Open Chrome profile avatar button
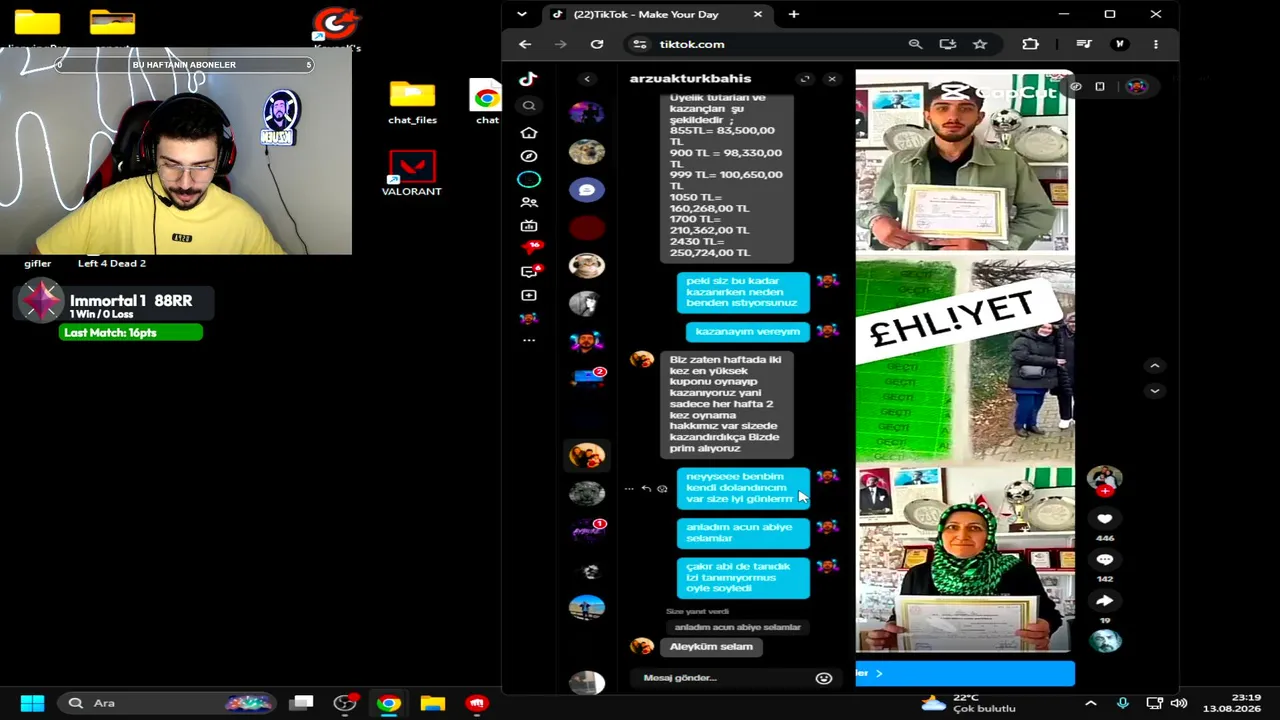 [1120, 44]
